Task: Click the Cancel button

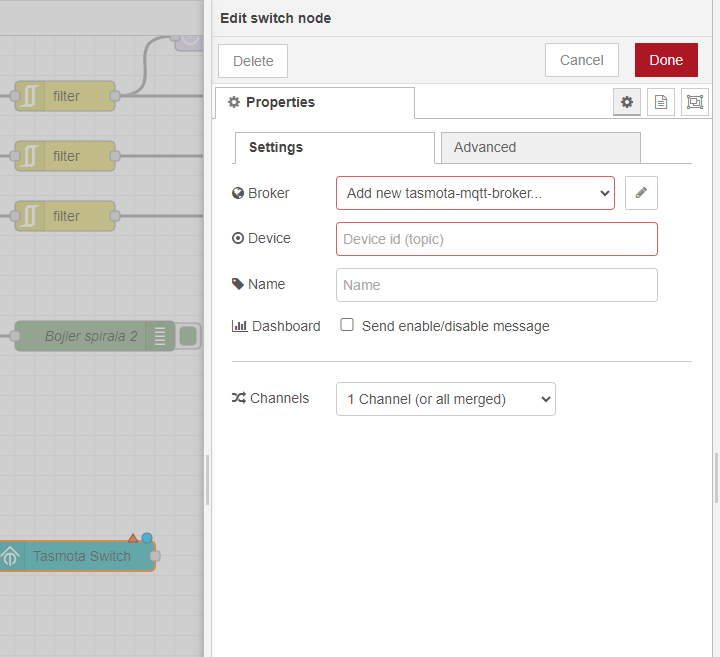Action: [581, 60]
